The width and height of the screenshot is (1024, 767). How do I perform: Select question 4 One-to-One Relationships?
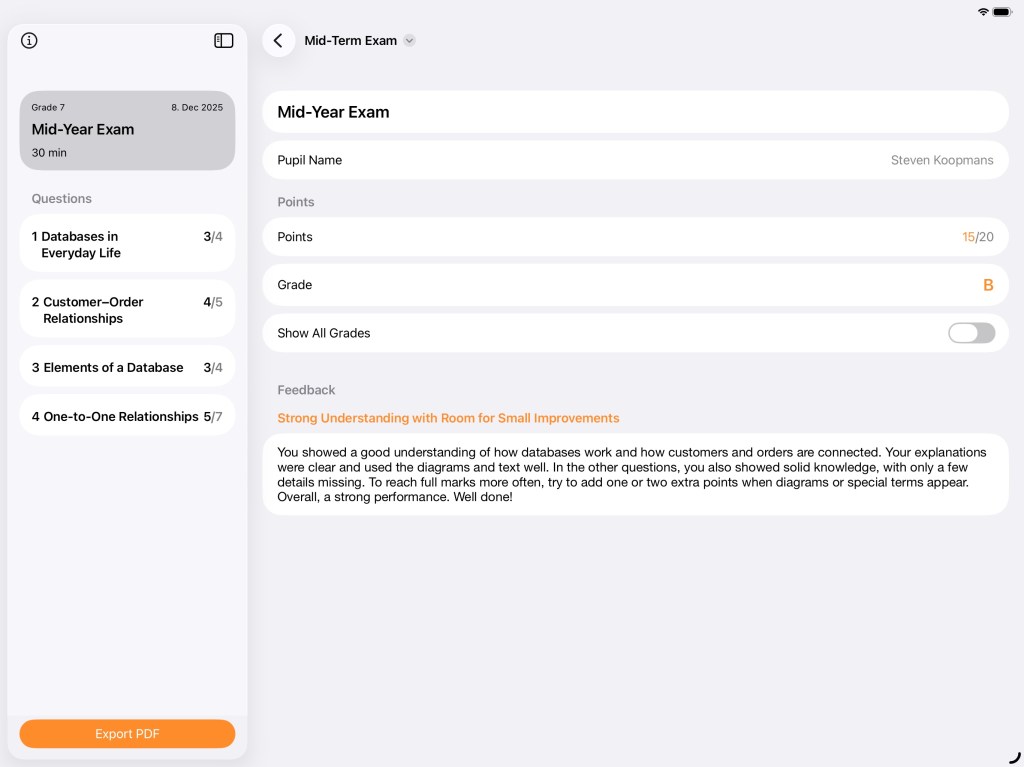(127, 416)
